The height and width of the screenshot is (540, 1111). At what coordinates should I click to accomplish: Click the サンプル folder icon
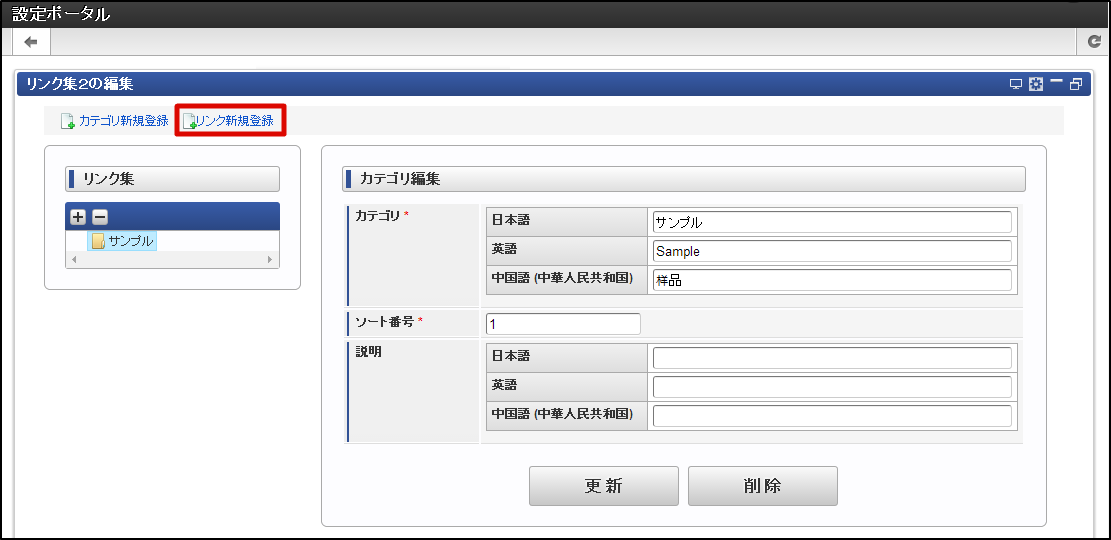[x=98, y=242]
